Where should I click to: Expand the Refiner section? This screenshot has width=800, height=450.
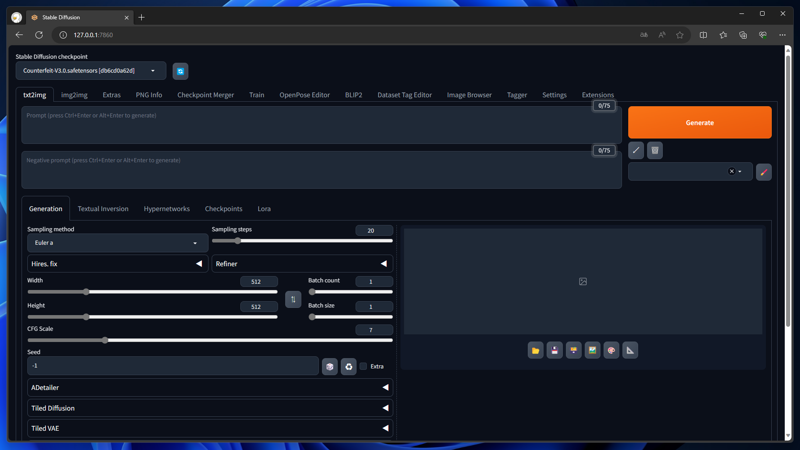pyautogui.click(x=302, y=264)
